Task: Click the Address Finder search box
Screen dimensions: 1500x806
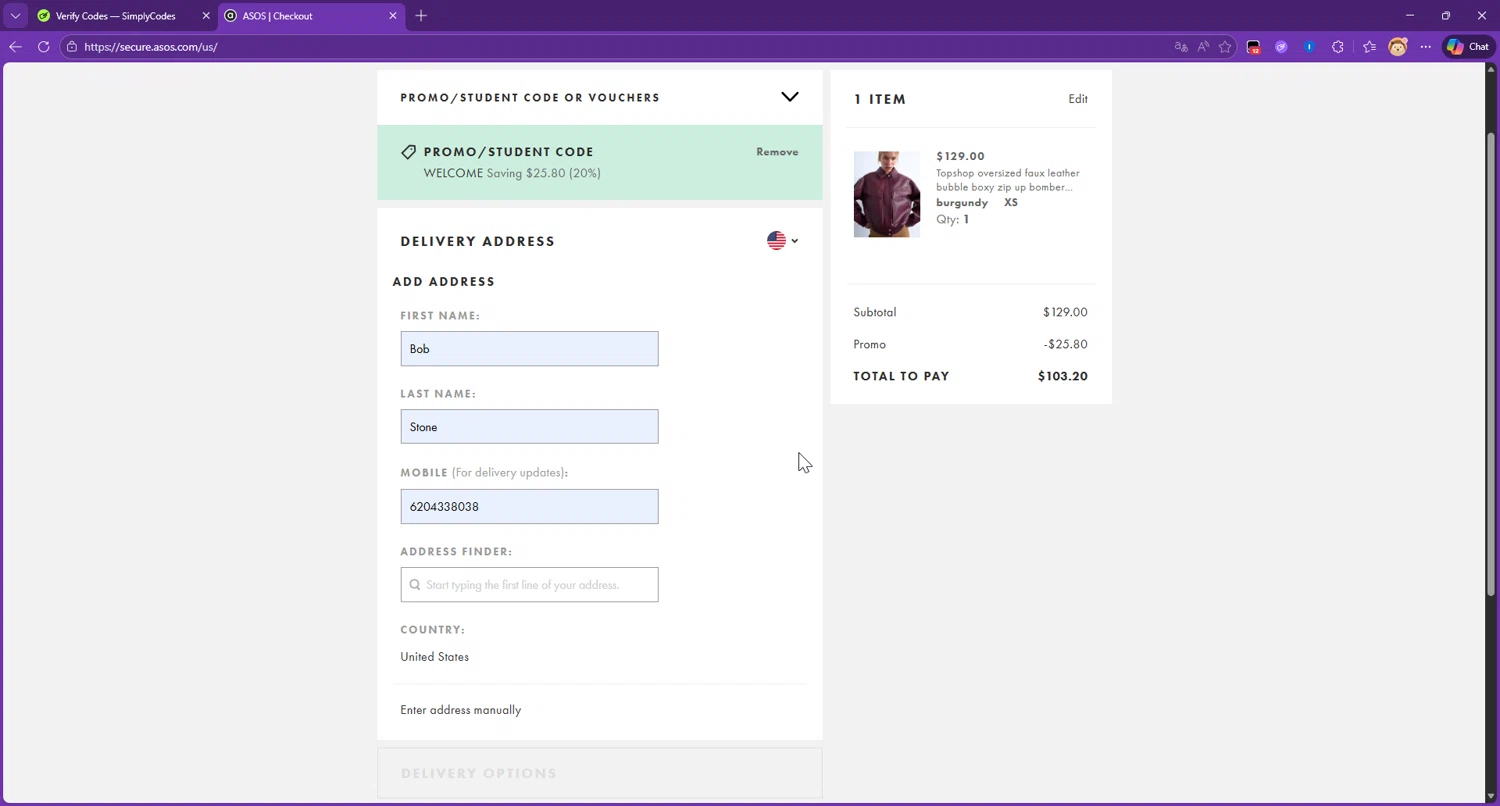Action: (x=529, y=585)
